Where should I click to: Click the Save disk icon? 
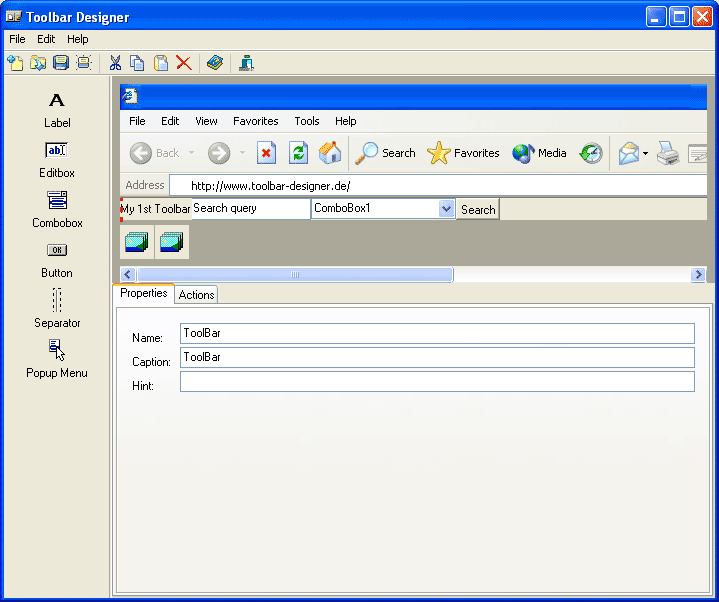(x=61, y=63)
